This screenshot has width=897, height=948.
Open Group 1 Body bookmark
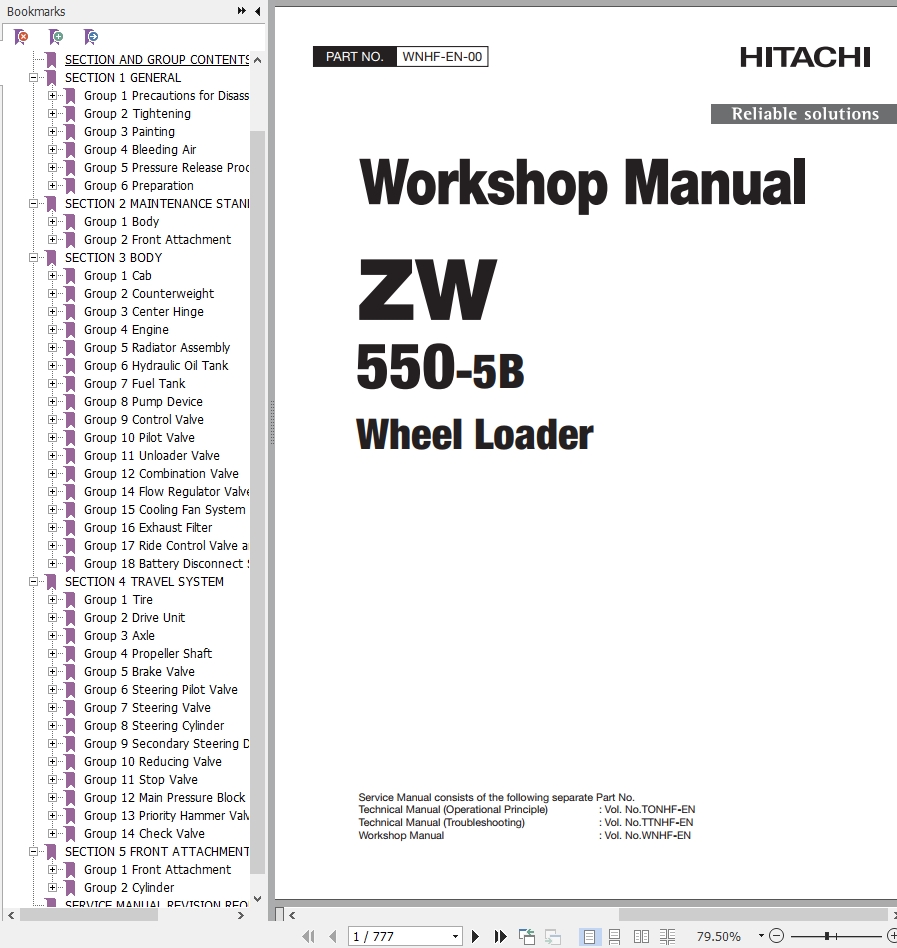[121, 222]
